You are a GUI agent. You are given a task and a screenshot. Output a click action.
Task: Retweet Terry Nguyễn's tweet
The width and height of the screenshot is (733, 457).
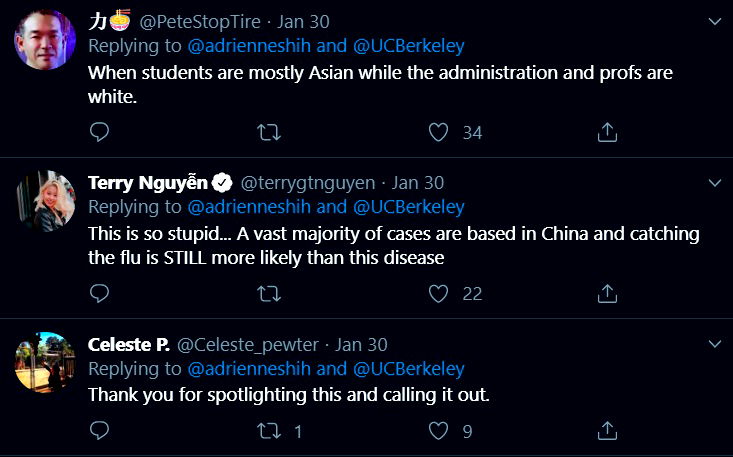point(269,293)
